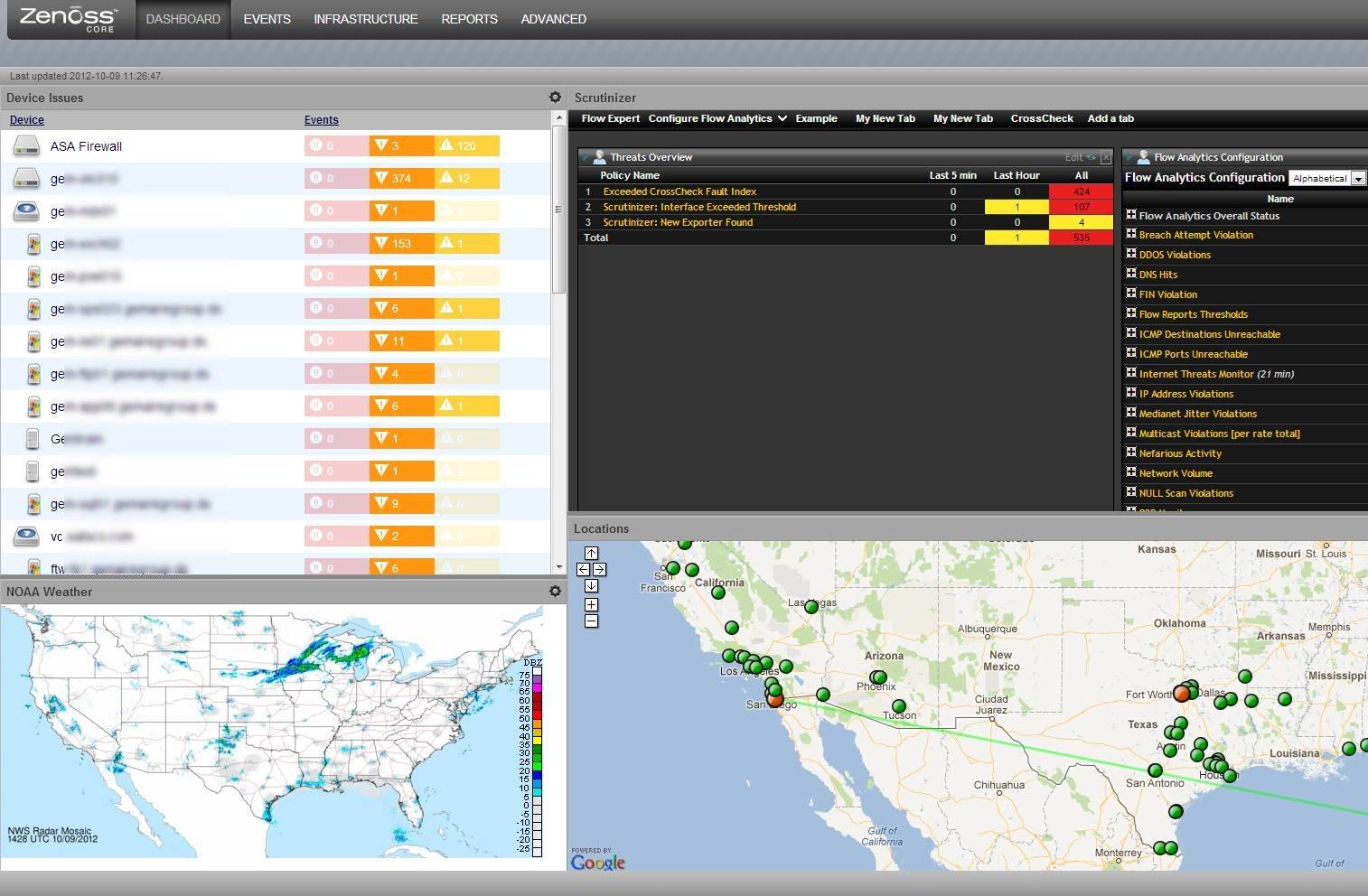The image size is (1368, 896).
Task: Click ASA Firewall device icon
Action: click(x=27, y=145)
